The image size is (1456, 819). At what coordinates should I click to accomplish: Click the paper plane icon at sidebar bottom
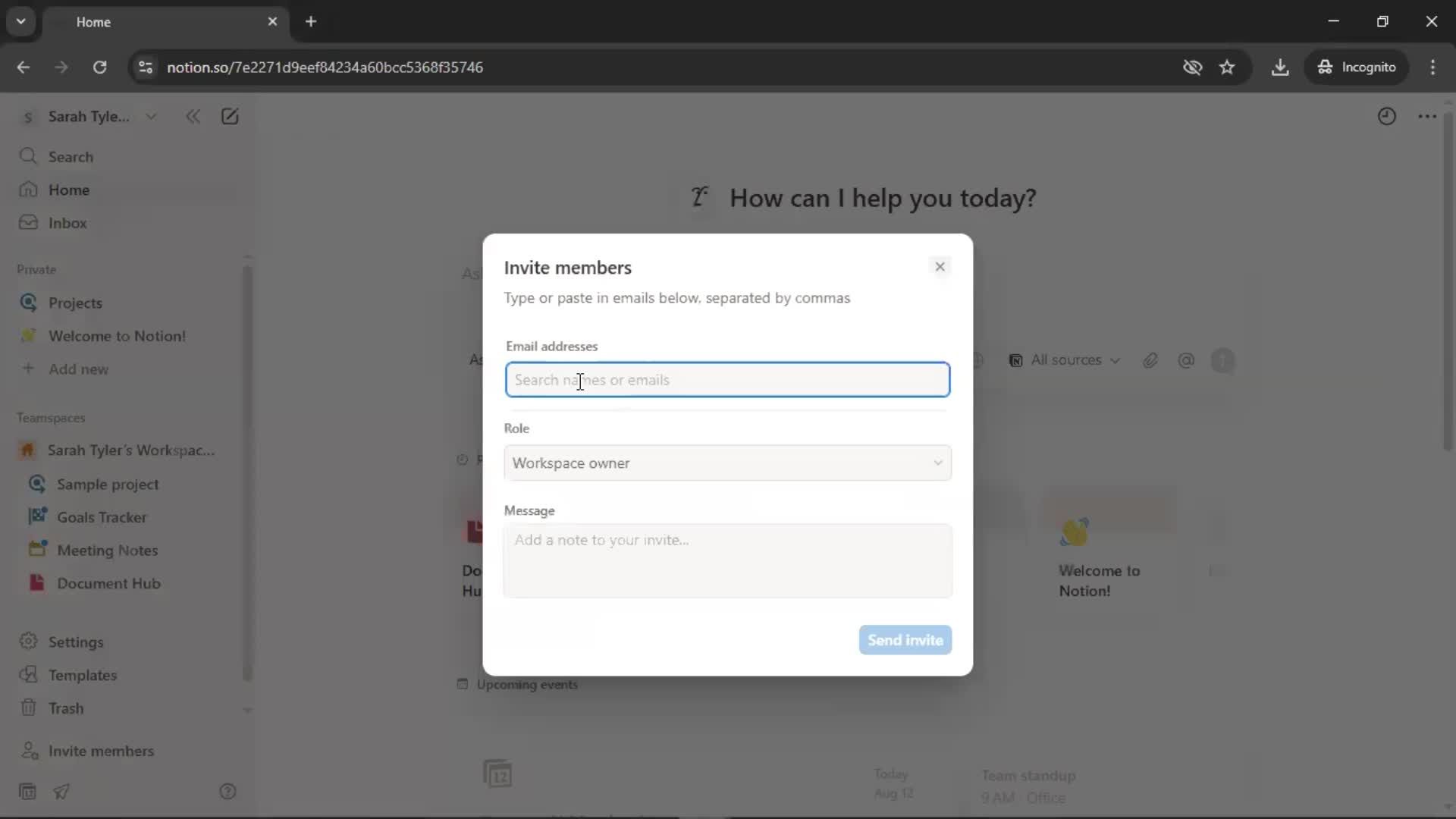[61, 792]
